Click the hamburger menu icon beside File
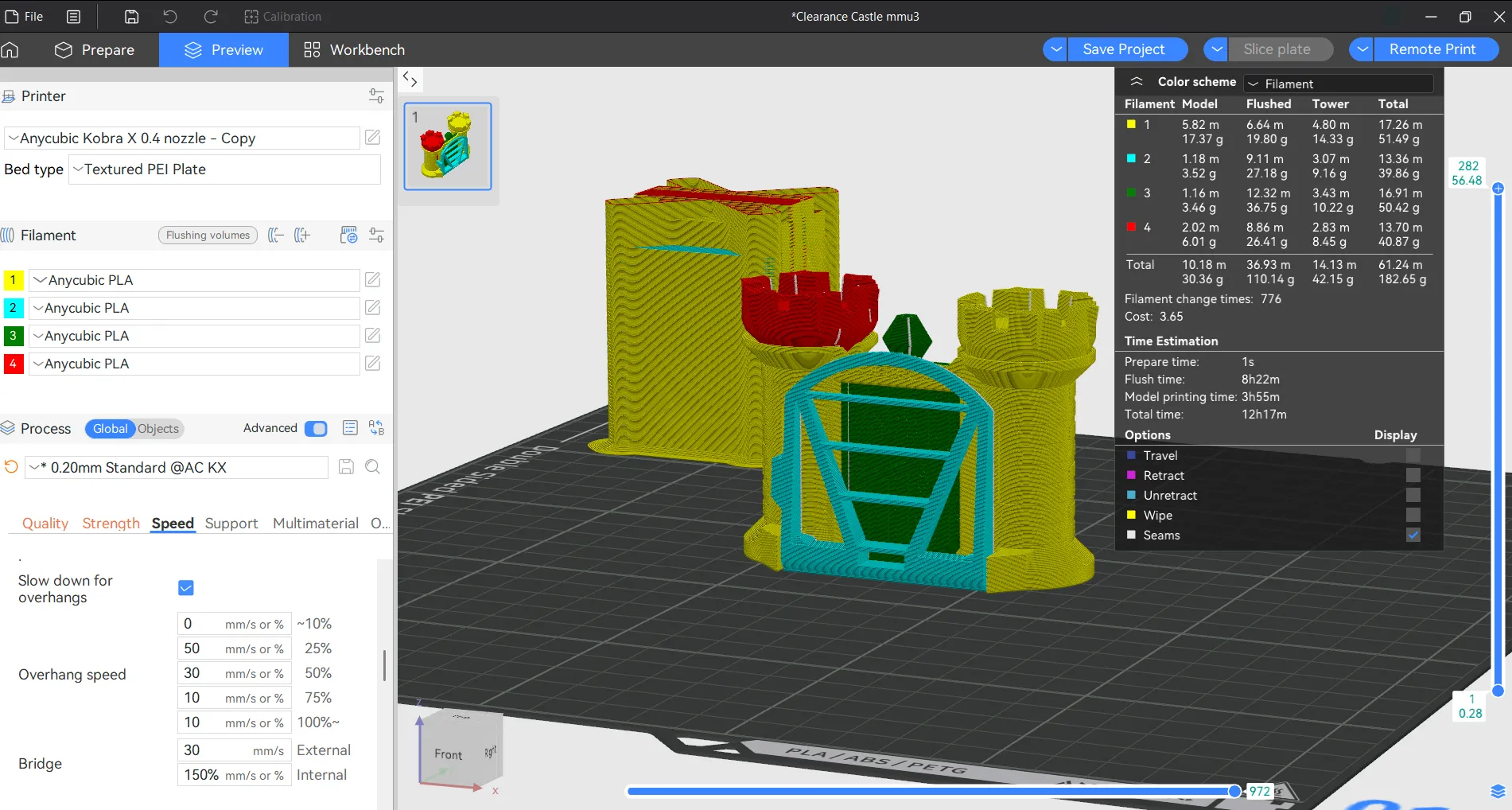This screenshot has height=810, width=1512. (73, 16)
